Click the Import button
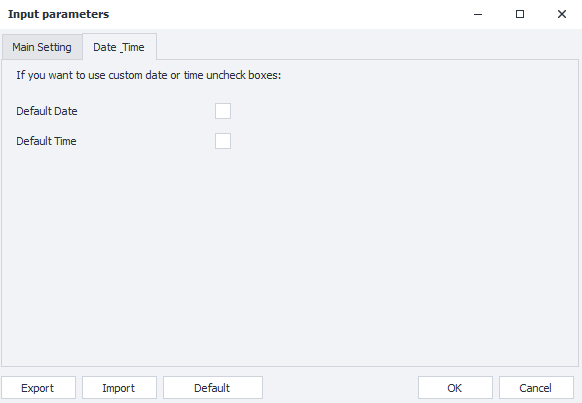The height and width of the screenshot is (403, 582). pyautogui.click(x=119, y=388)
